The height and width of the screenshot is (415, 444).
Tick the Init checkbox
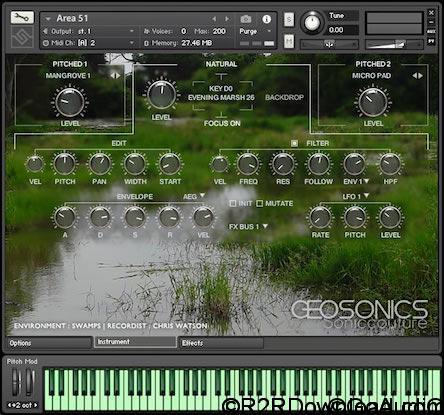point(233,203)
